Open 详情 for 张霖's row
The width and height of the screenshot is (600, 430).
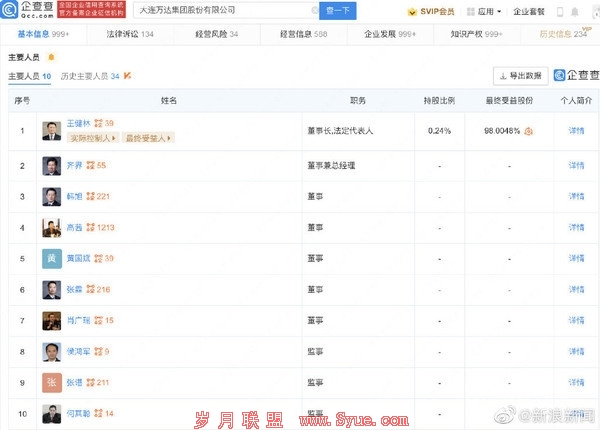576,289
